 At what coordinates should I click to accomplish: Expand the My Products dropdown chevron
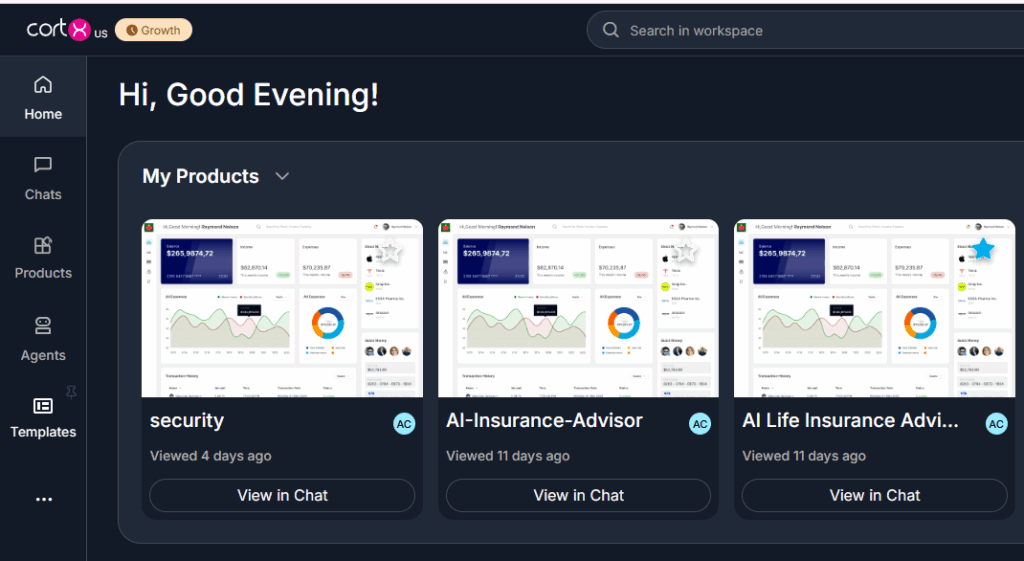[282, 176]
